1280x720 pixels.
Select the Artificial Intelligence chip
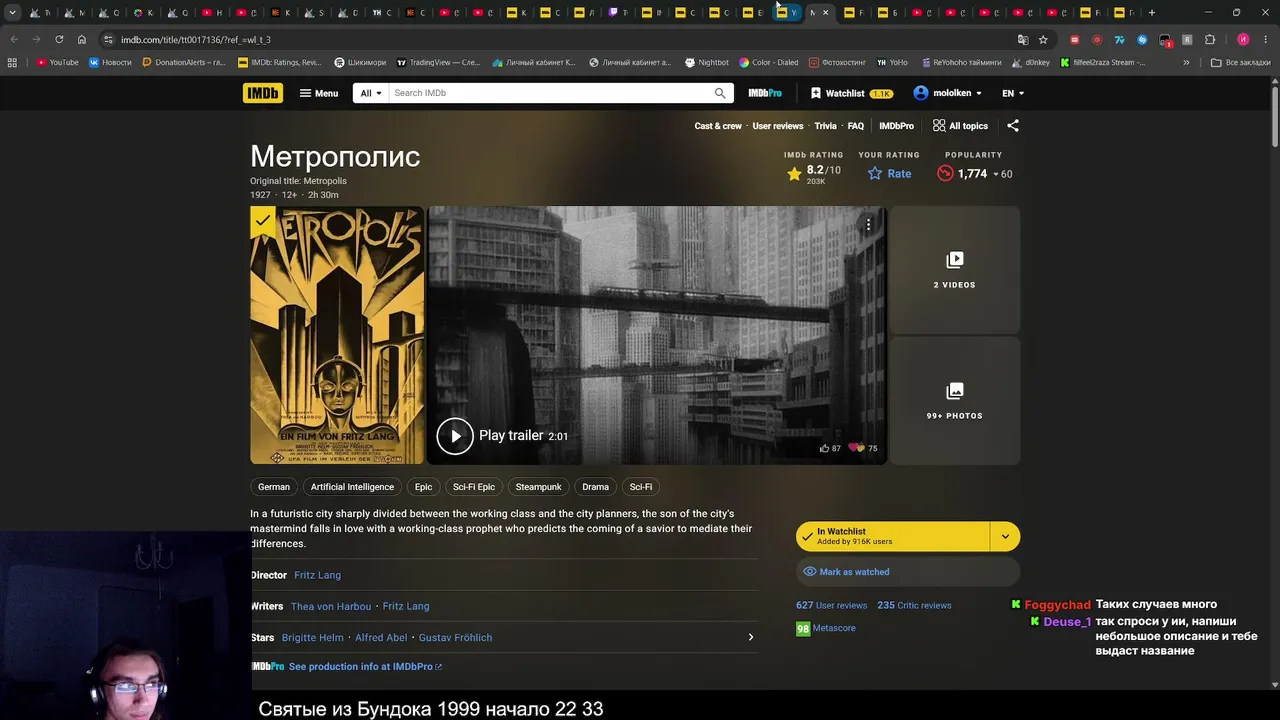click(x=352, y=487)
